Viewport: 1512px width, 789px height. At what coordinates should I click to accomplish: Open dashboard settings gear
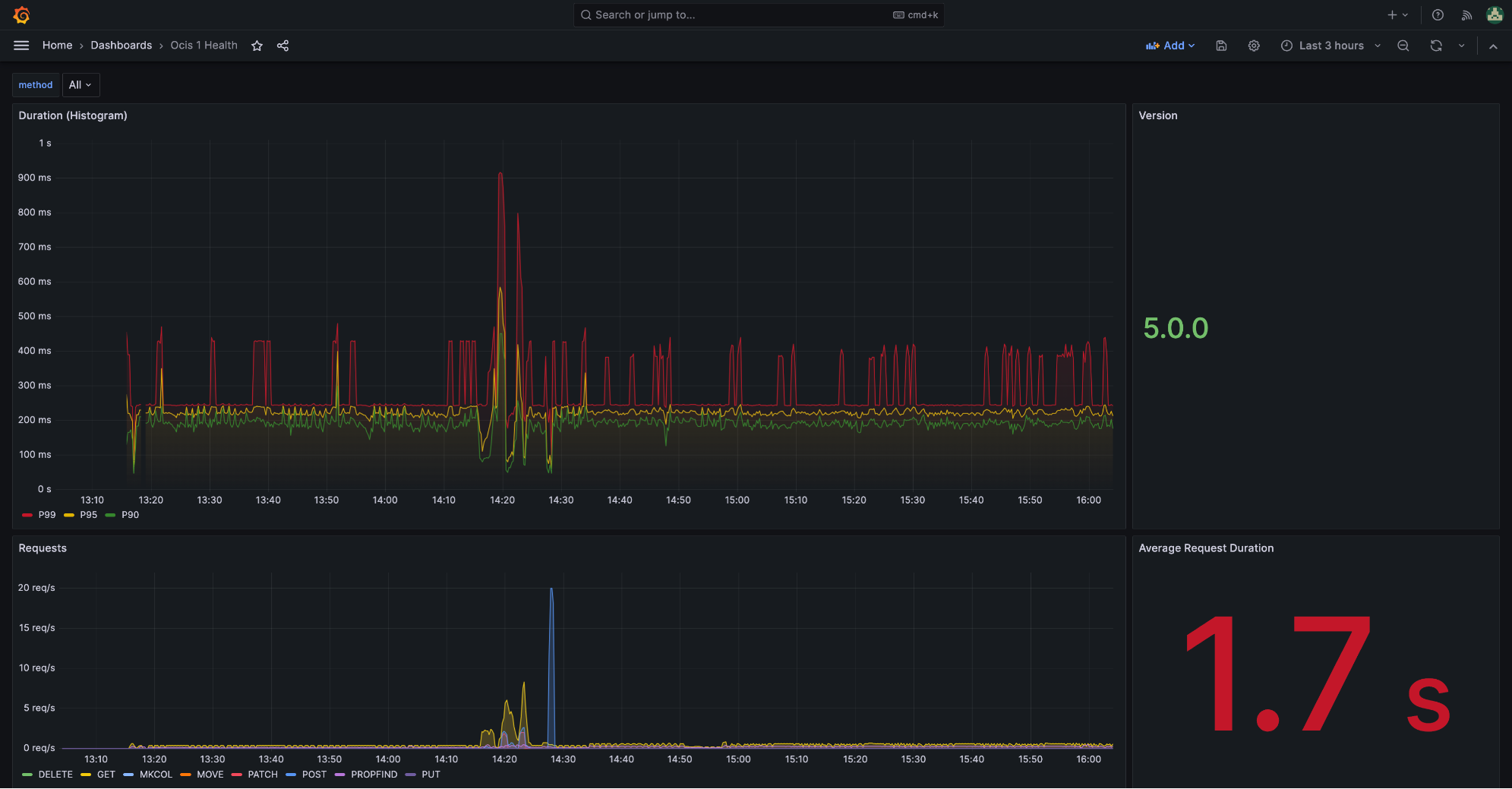pyautogui.click(x=1253, y=46)
